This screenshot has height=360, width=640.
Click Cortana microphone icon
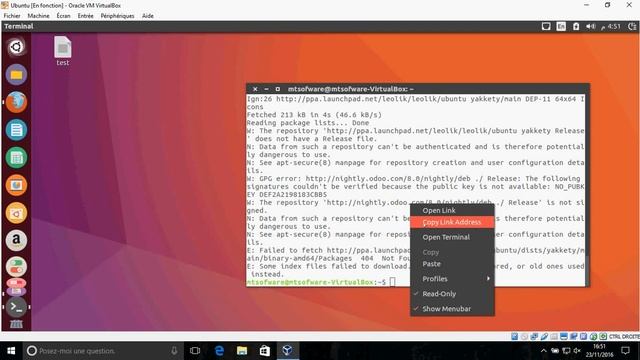[174, 351]
